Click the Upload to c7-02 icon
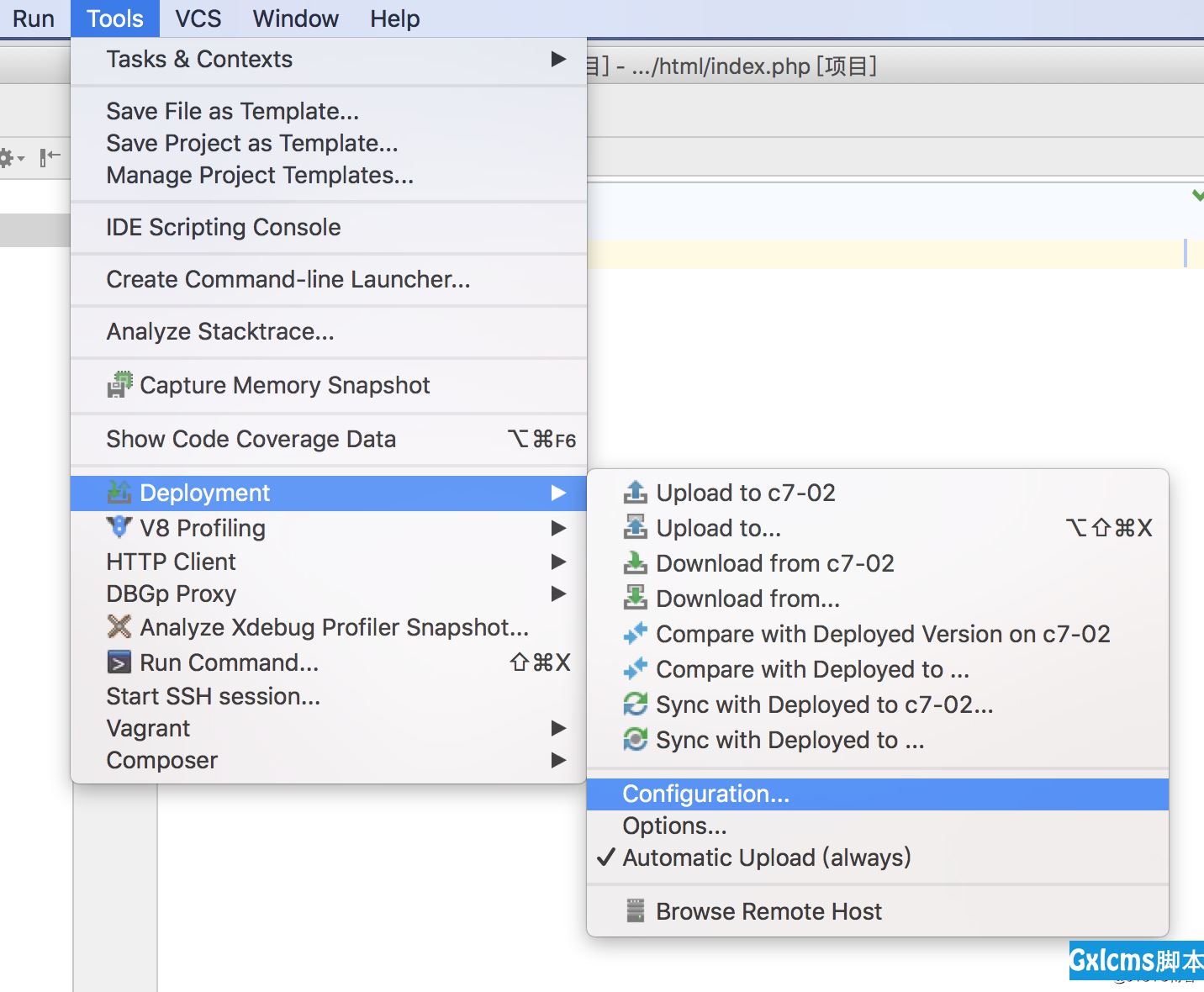Screen dimensions: 1204x992 [635, 492]
